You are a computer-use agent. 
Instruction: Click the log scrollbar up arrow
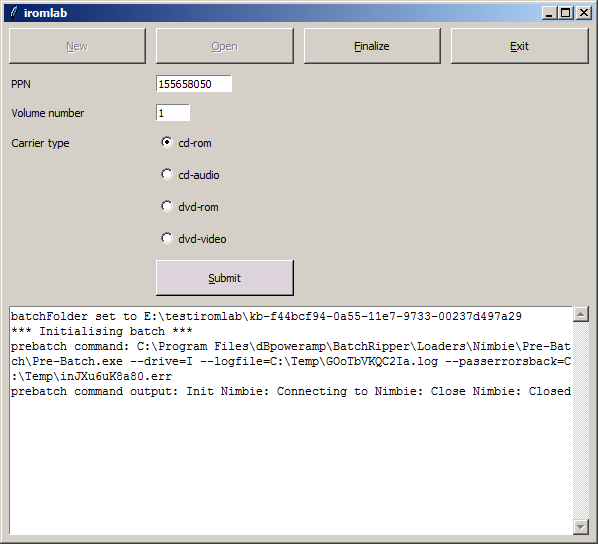tap(580, 314)
